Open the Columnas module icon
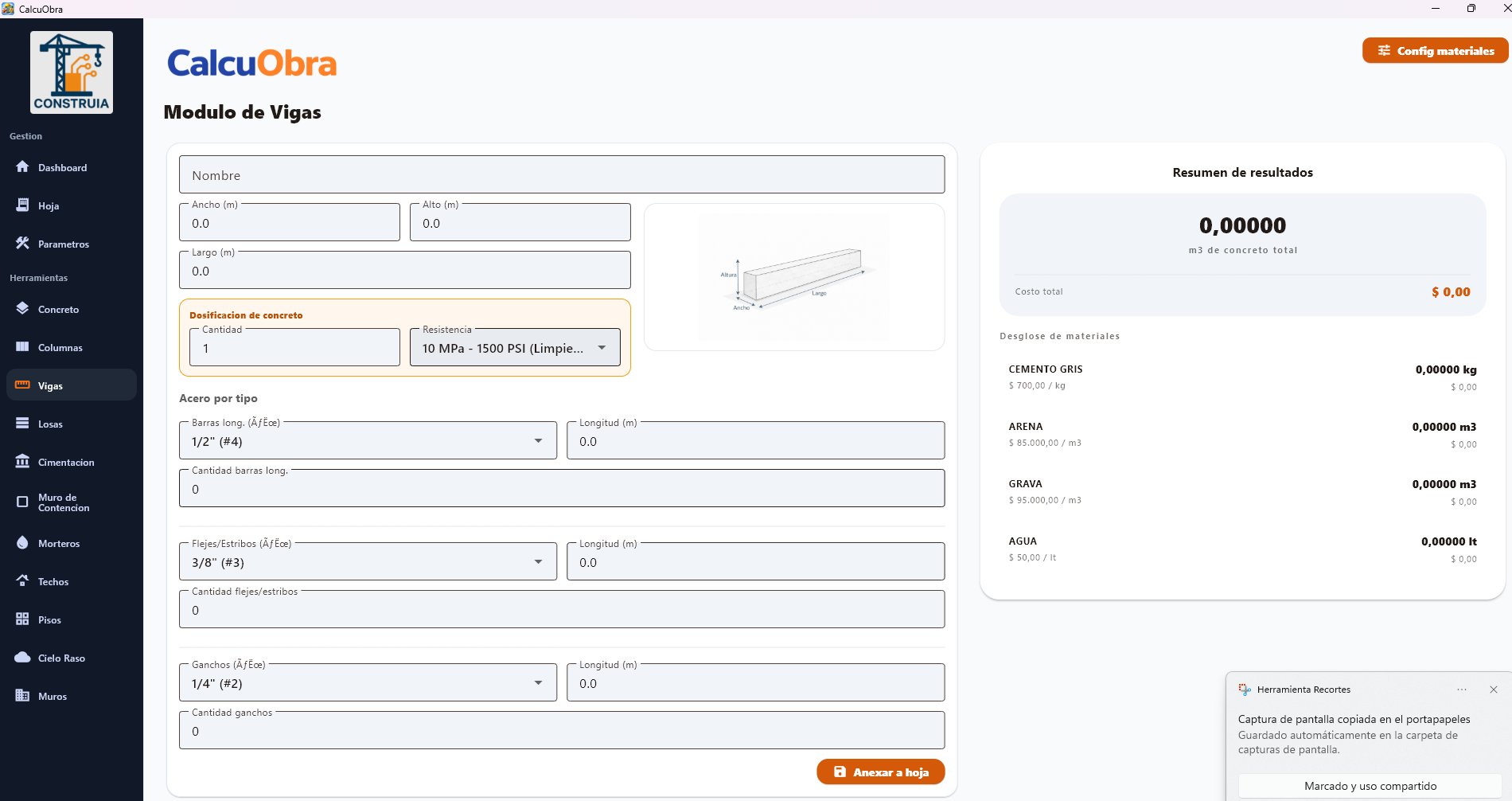Screen dimensions: 1512x801 pos(22,347)
